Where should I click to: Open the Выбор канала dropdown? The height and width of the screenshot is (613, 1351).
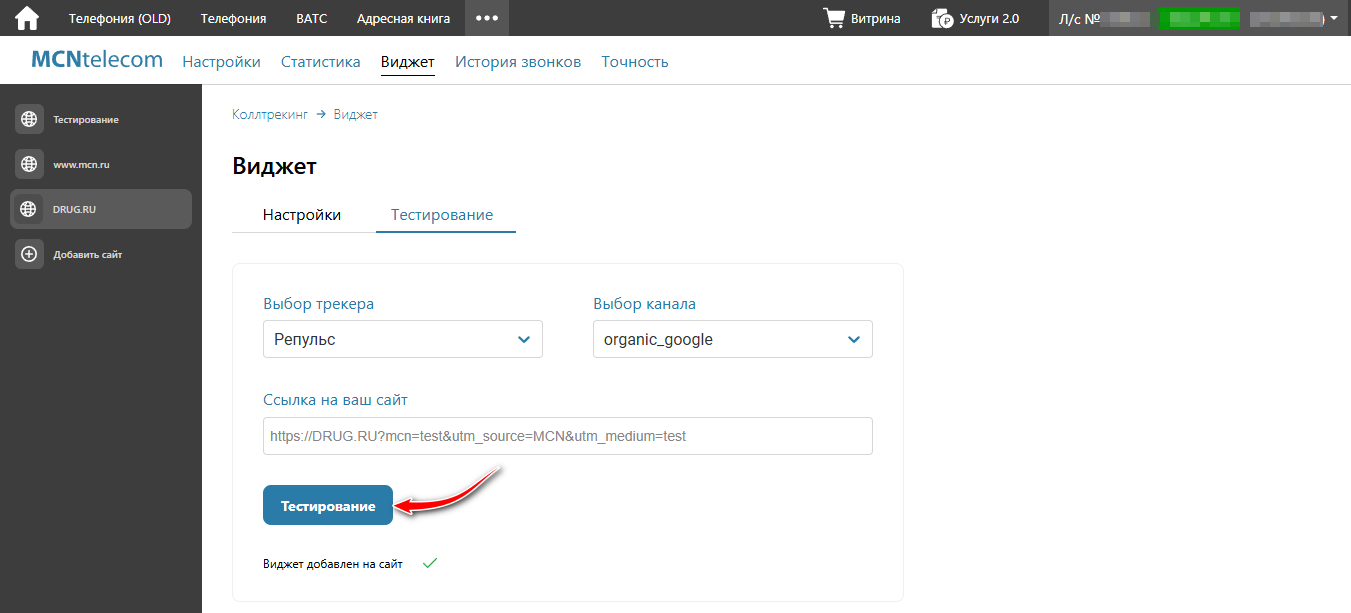click(733, 339)
